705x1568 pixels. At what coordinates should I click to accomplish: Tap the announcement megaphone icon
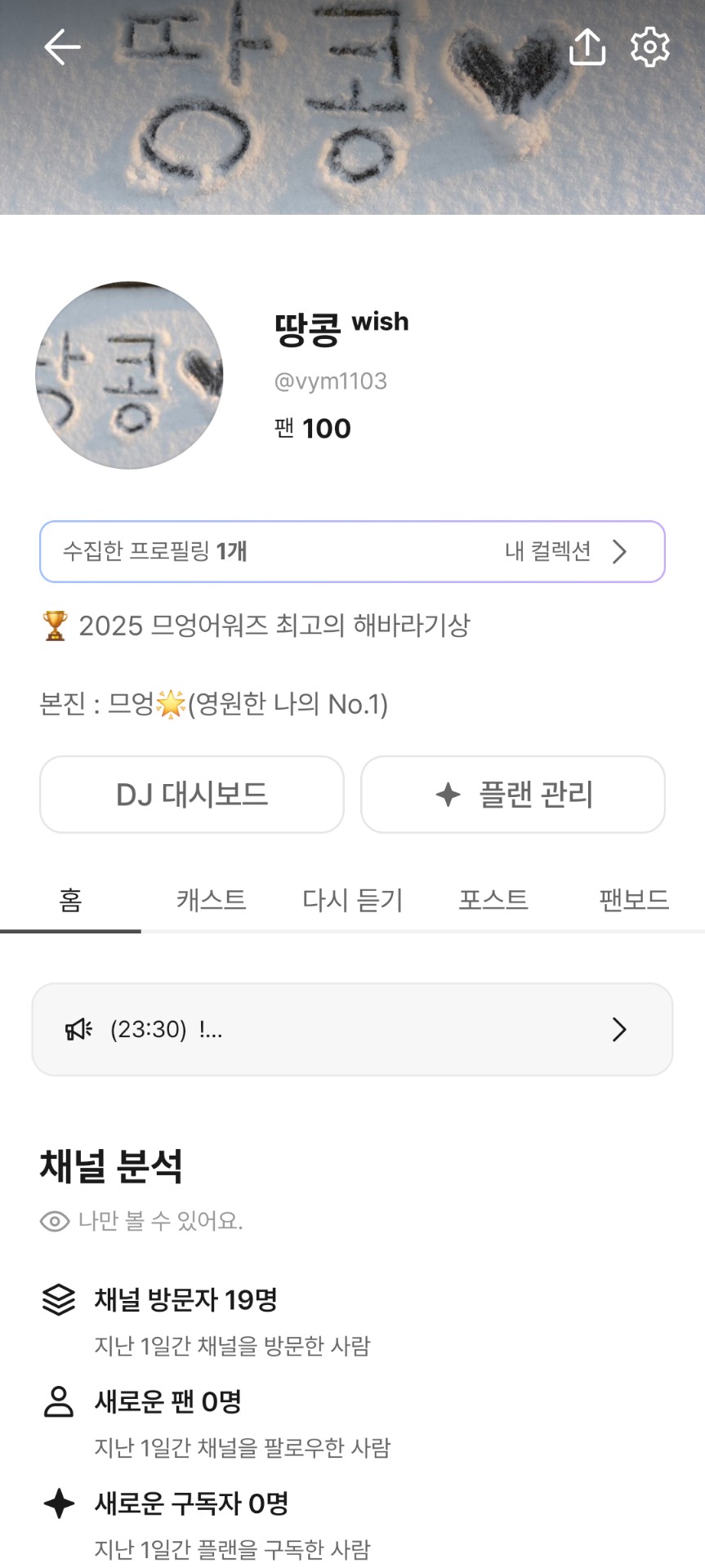pyautogui.click(x=78, y=1029)
